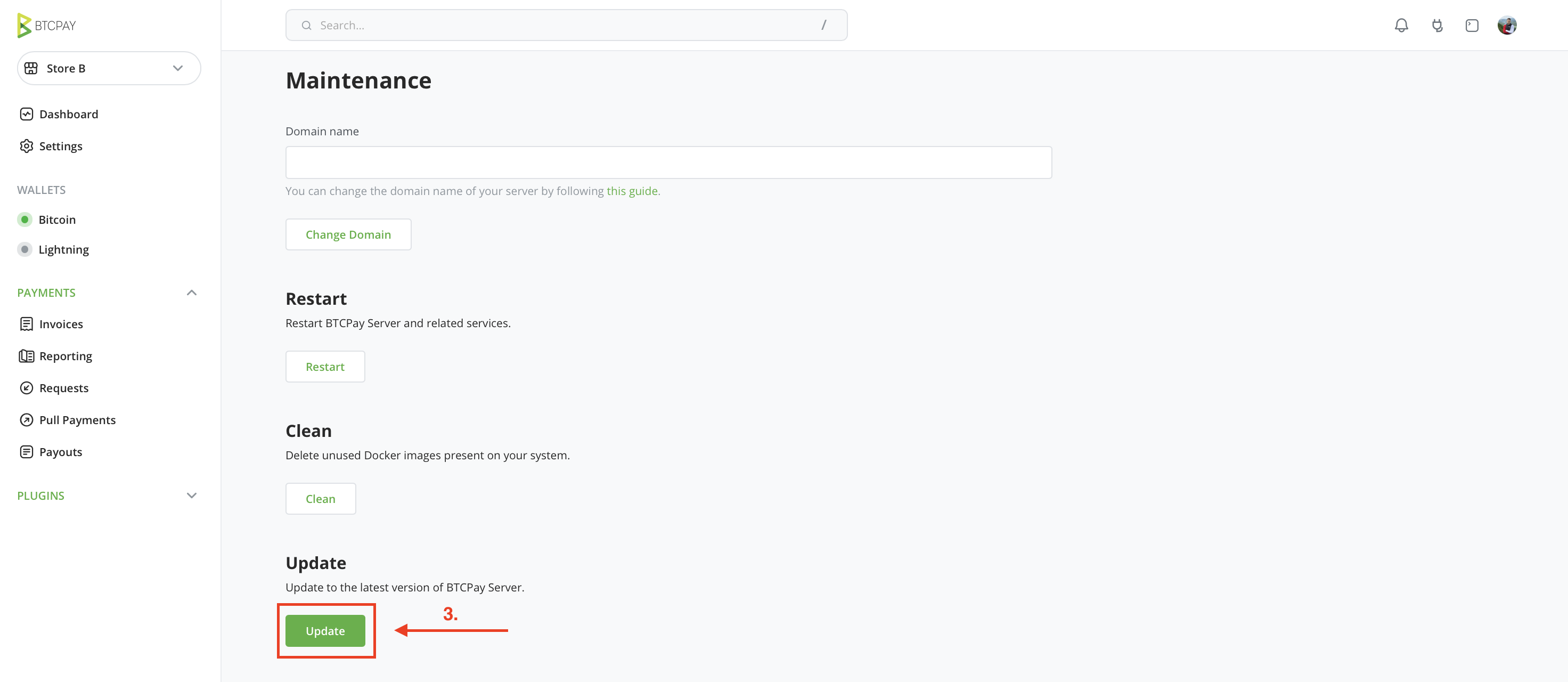Click the Settings gear icon
This screenshot has height=682, width=1568.
click(26, 146)
